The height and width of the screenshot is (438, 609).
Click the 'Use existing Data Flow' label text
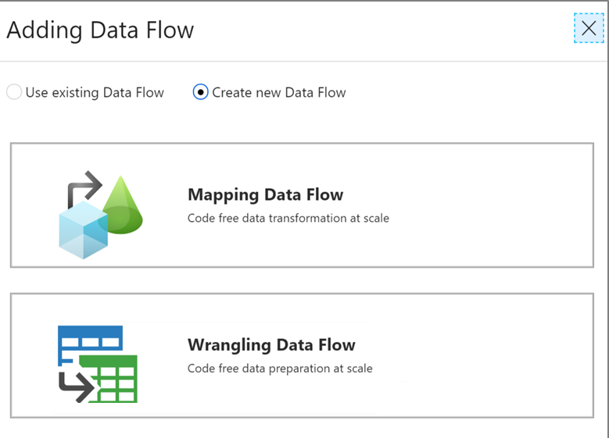click(94, 93)
